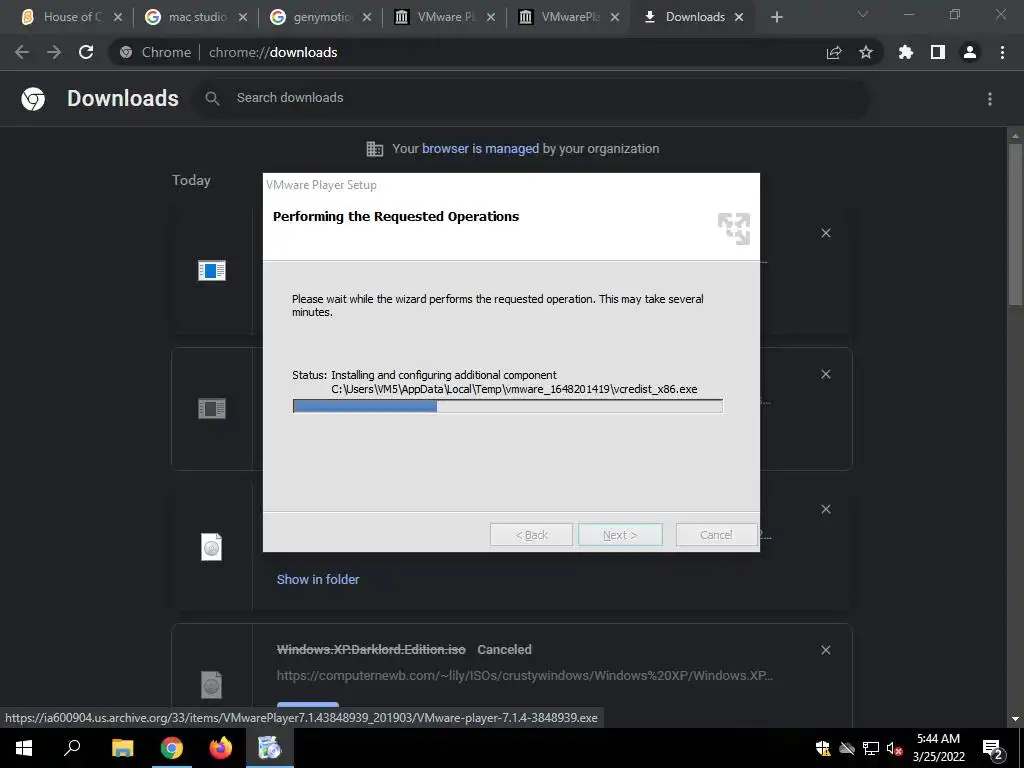1024x768 pixels.
Task: Open the Chrome profile avatar
Action: click(970, 52)
